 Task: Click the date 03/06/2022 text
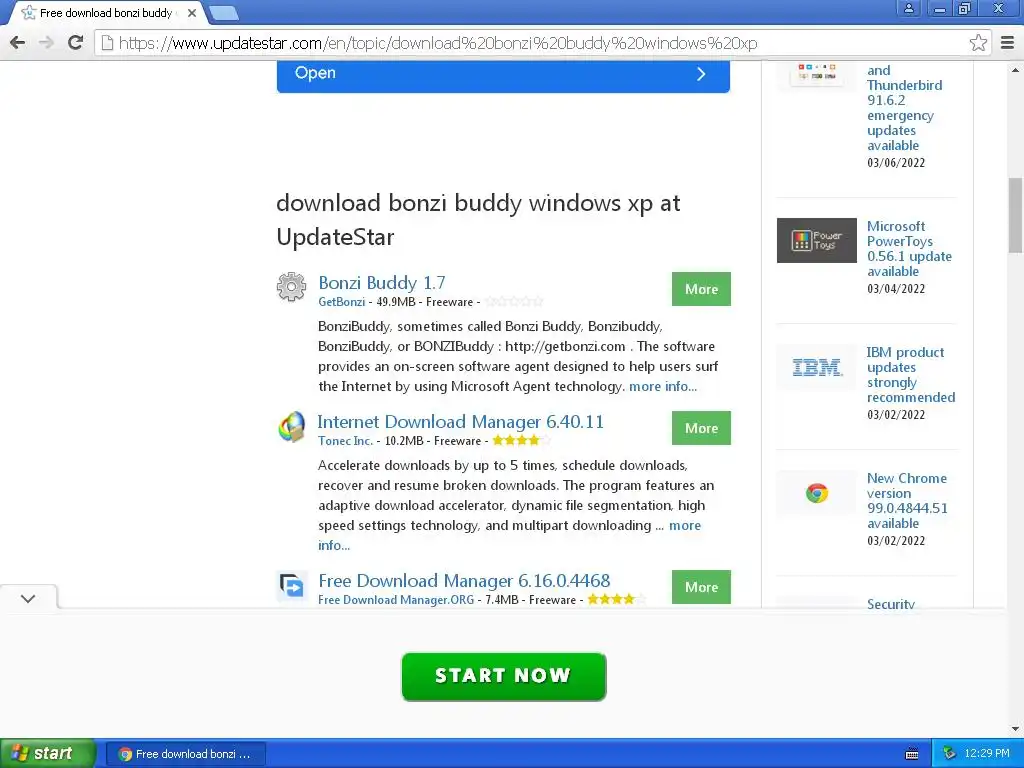(896, 163)
